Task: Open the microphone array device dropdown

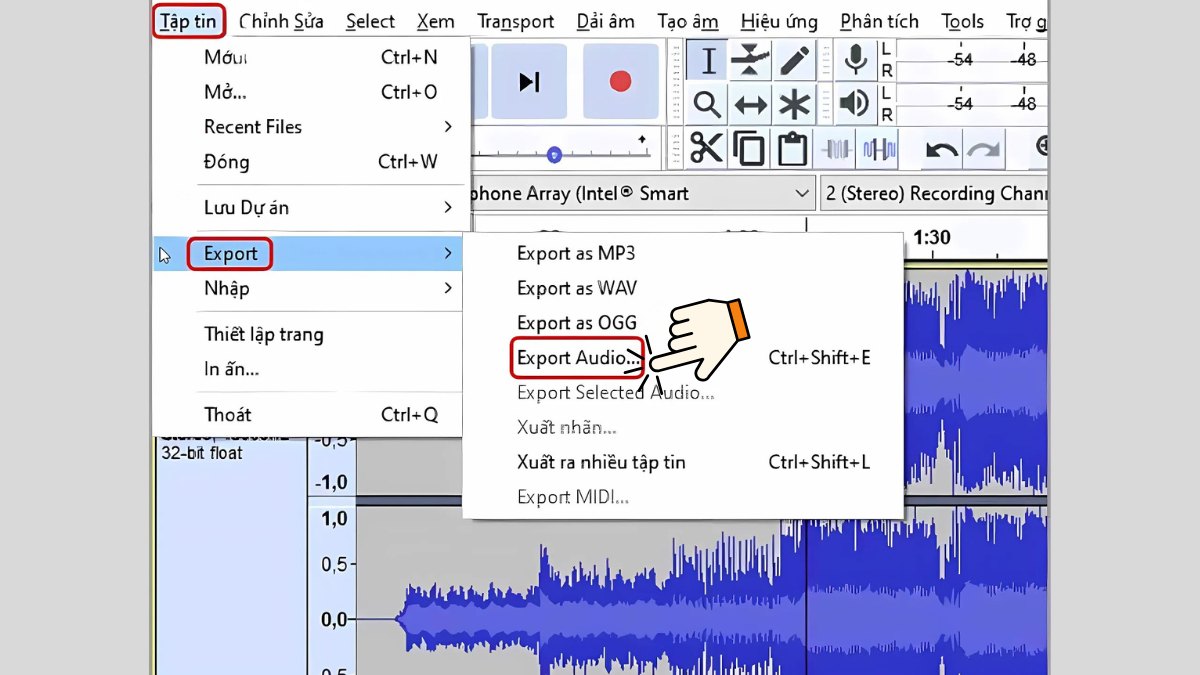Action: 642,193
